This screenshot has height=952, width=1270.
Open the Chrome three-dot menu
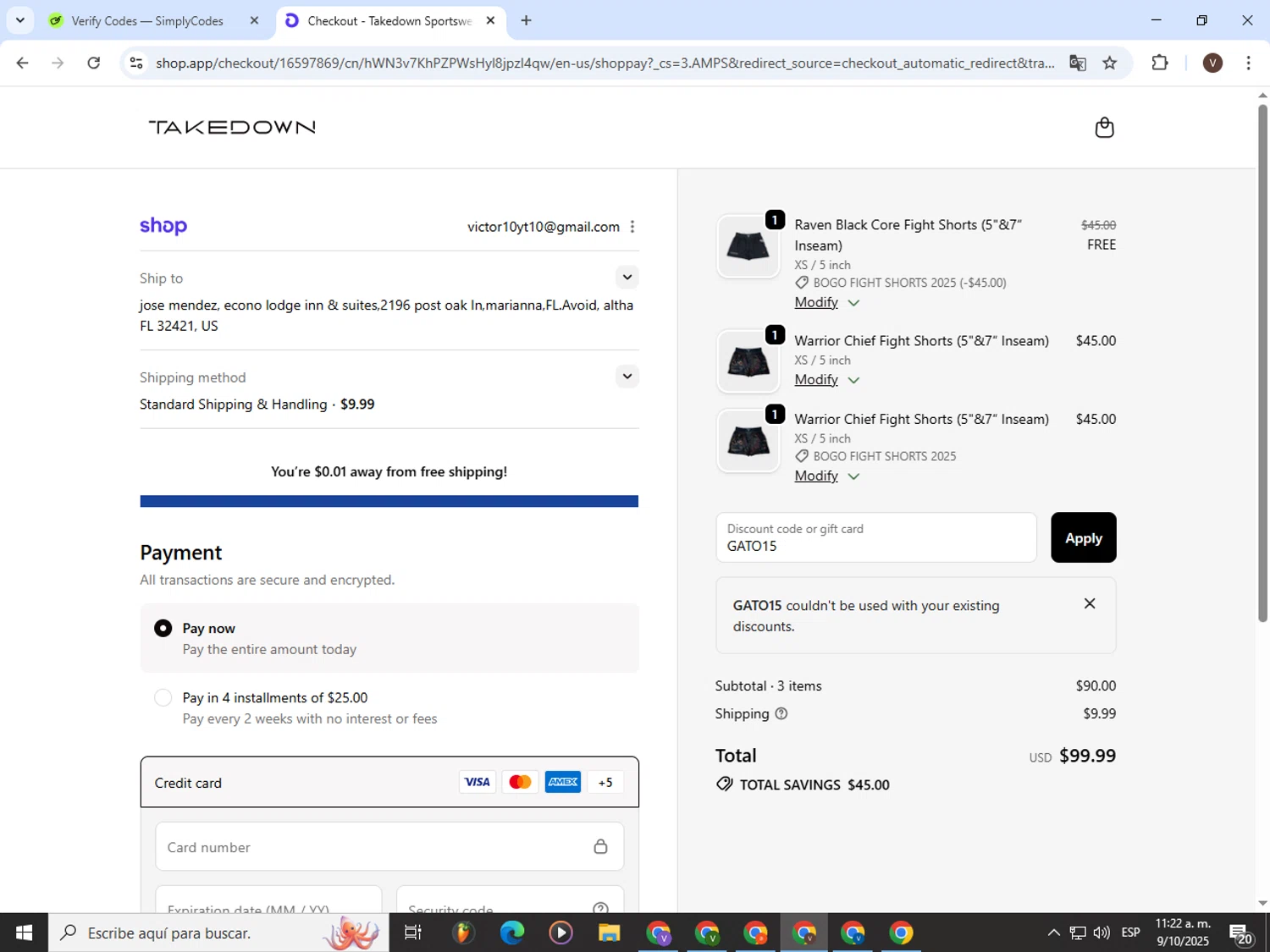pos(1248,63)
